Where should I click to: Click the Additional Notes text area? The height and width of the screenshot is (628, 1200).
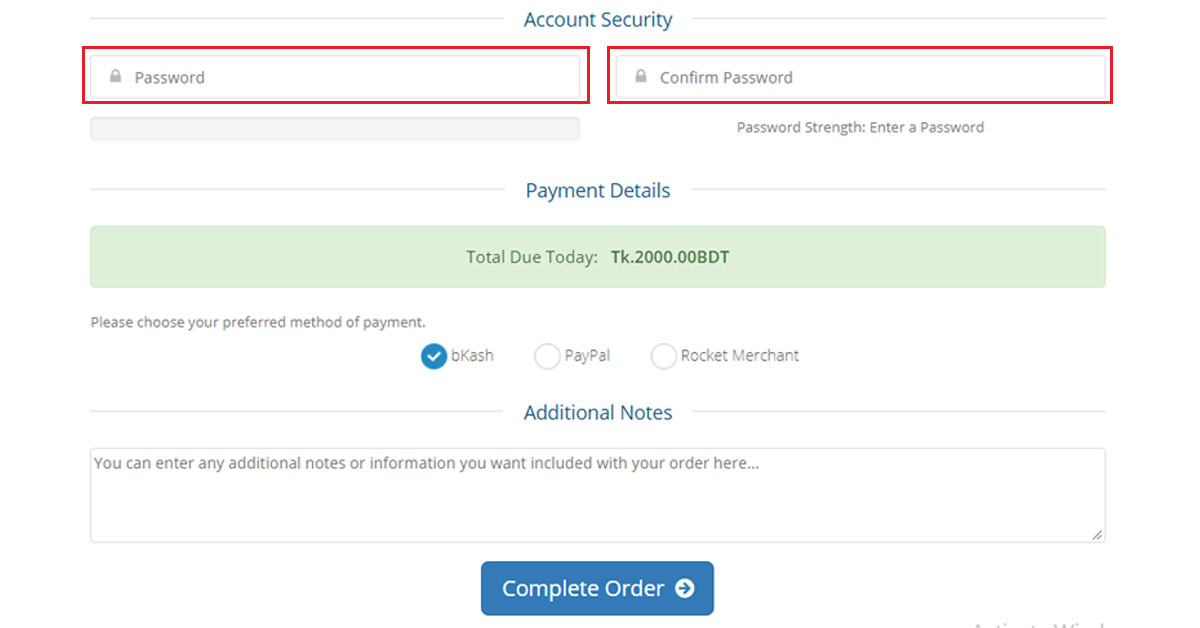(597, 494)
